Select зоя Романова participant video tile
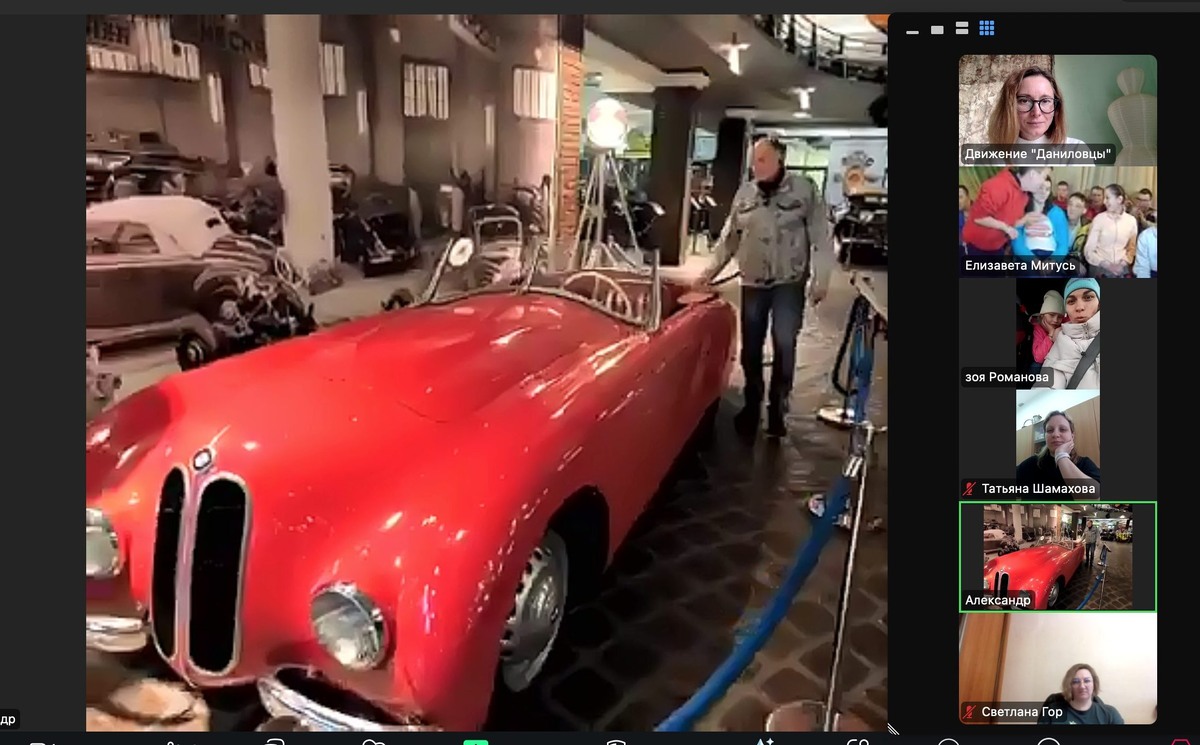1200x745 pixels. pyautogui.click(x=1058, y=333)
